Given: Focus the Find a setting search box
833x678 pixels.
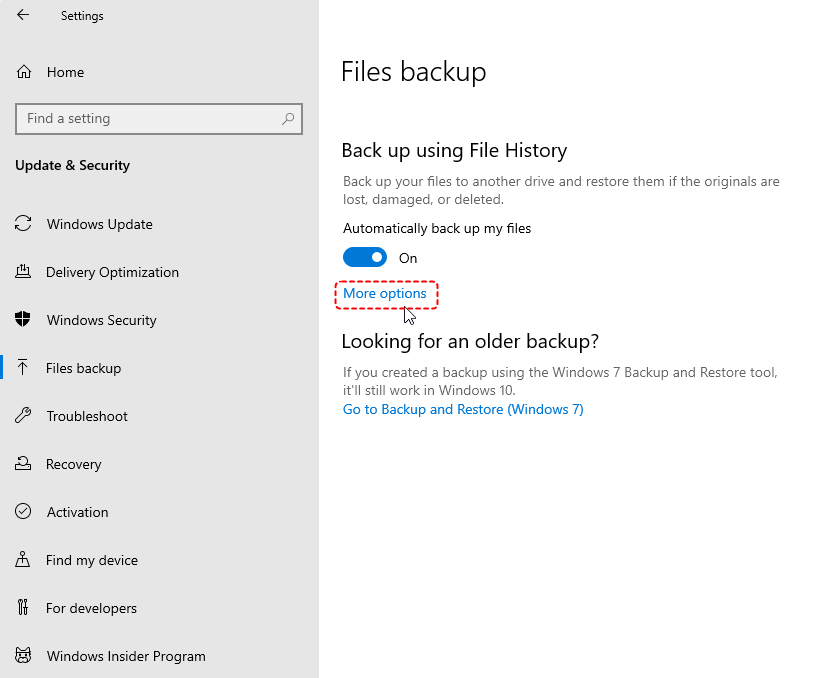Looking at the screenshot, I should tap(159, 118).
